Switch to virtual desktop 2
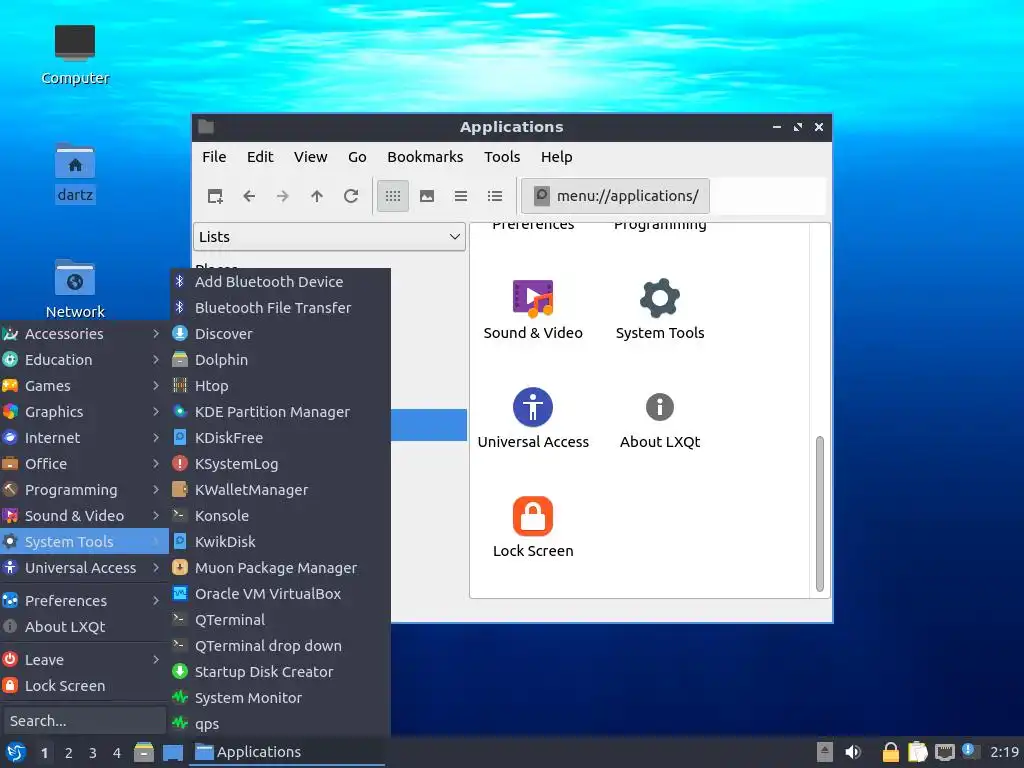Image resolution: width=1024 pixels, height=768 pixels. (x=69, y=753)
